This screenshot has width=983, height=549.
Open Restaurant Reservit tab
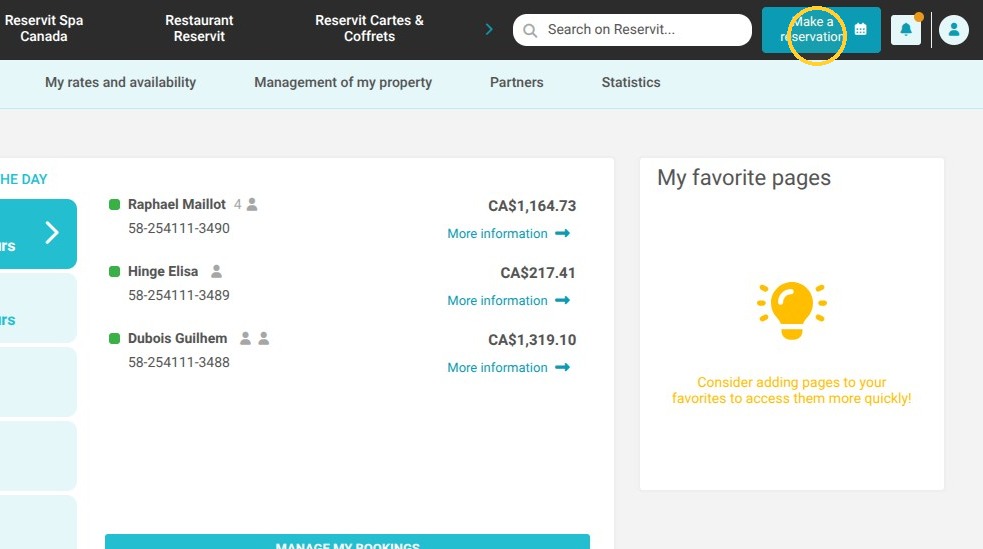pos(199,28)
